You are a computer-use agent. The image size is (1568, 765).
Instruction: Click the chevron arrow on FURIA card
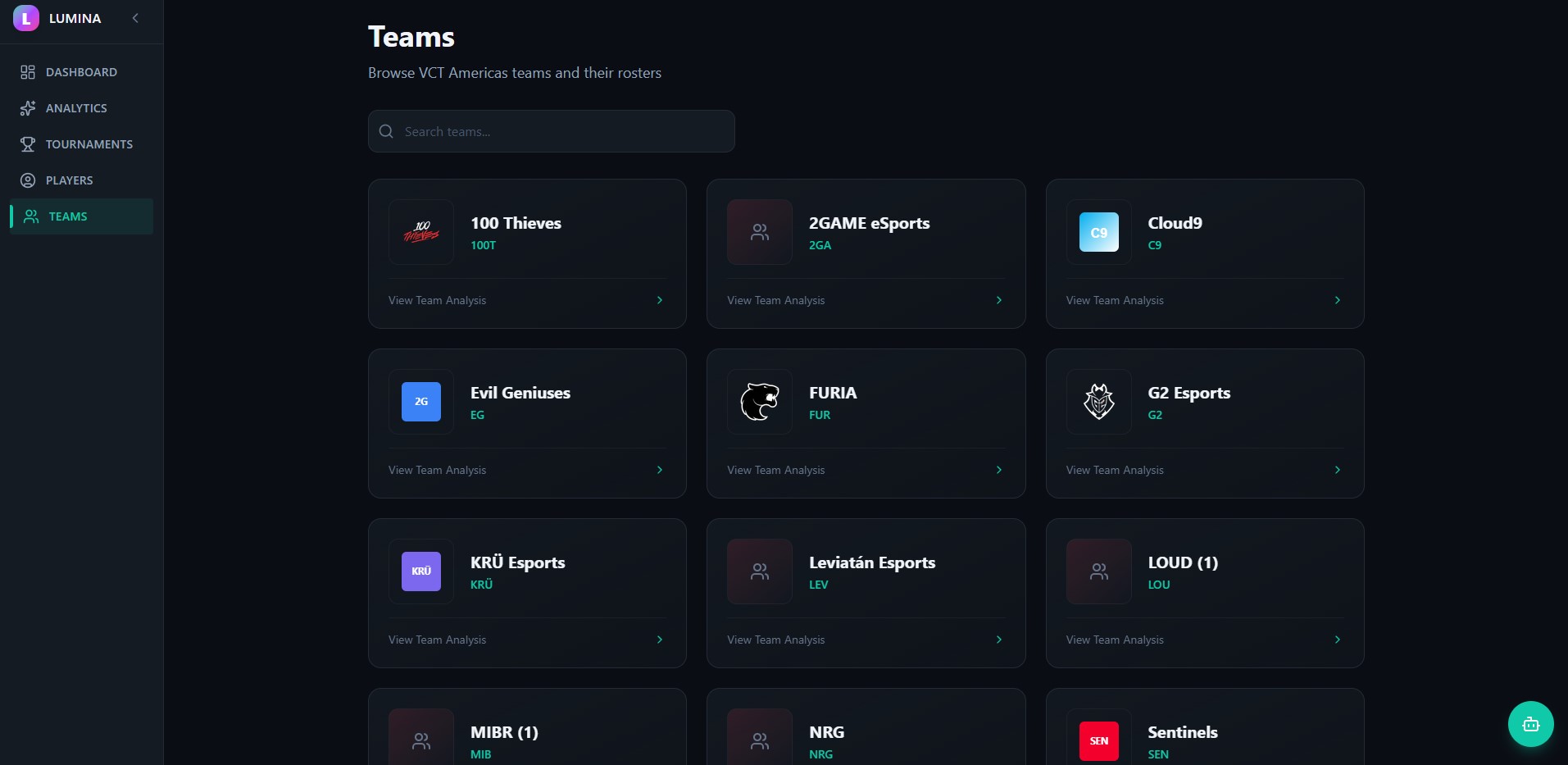pyautogui.click(x=998, y=470)
